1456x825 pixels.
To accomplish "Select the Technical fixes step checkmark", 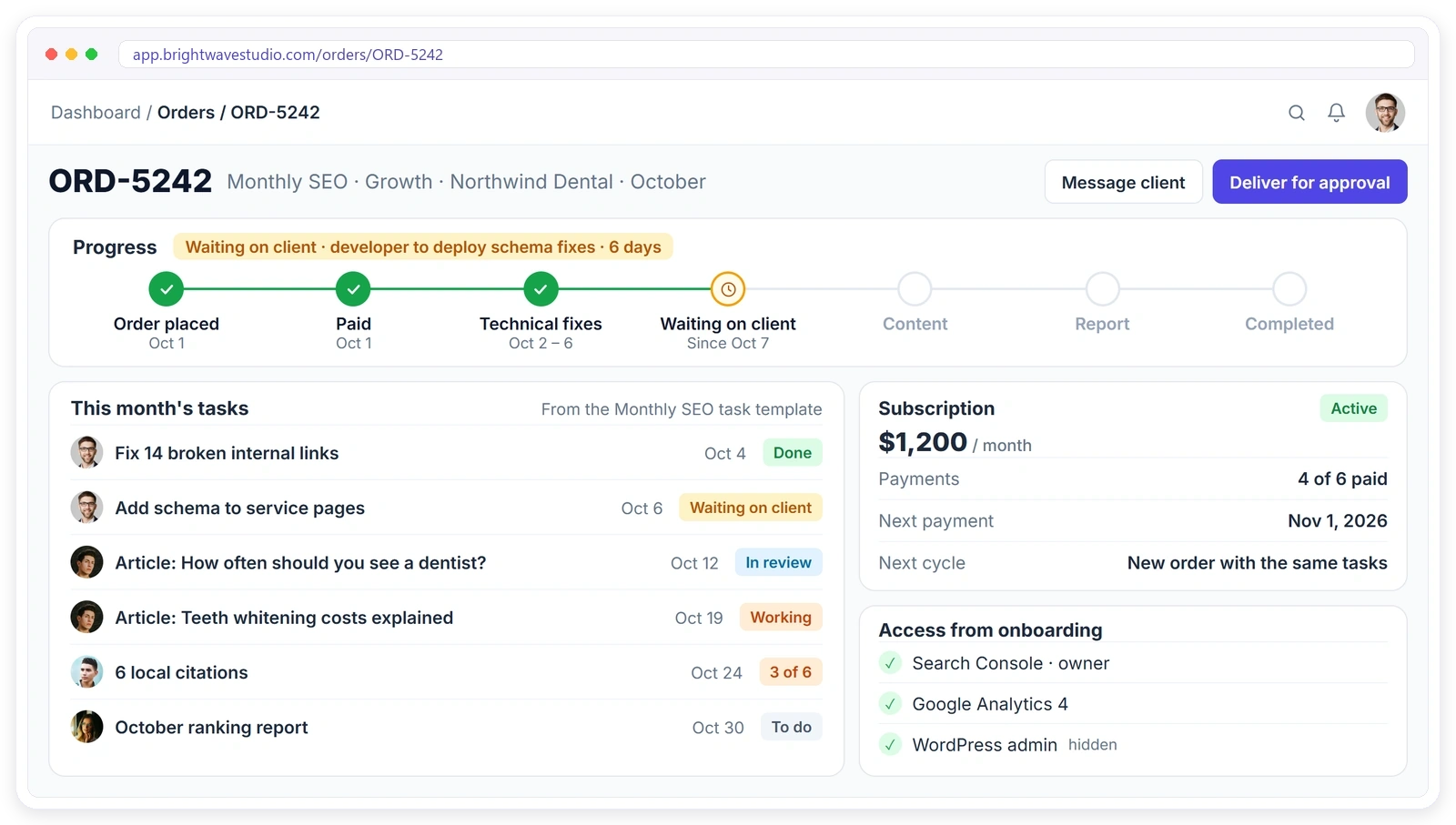I will 541,289.
